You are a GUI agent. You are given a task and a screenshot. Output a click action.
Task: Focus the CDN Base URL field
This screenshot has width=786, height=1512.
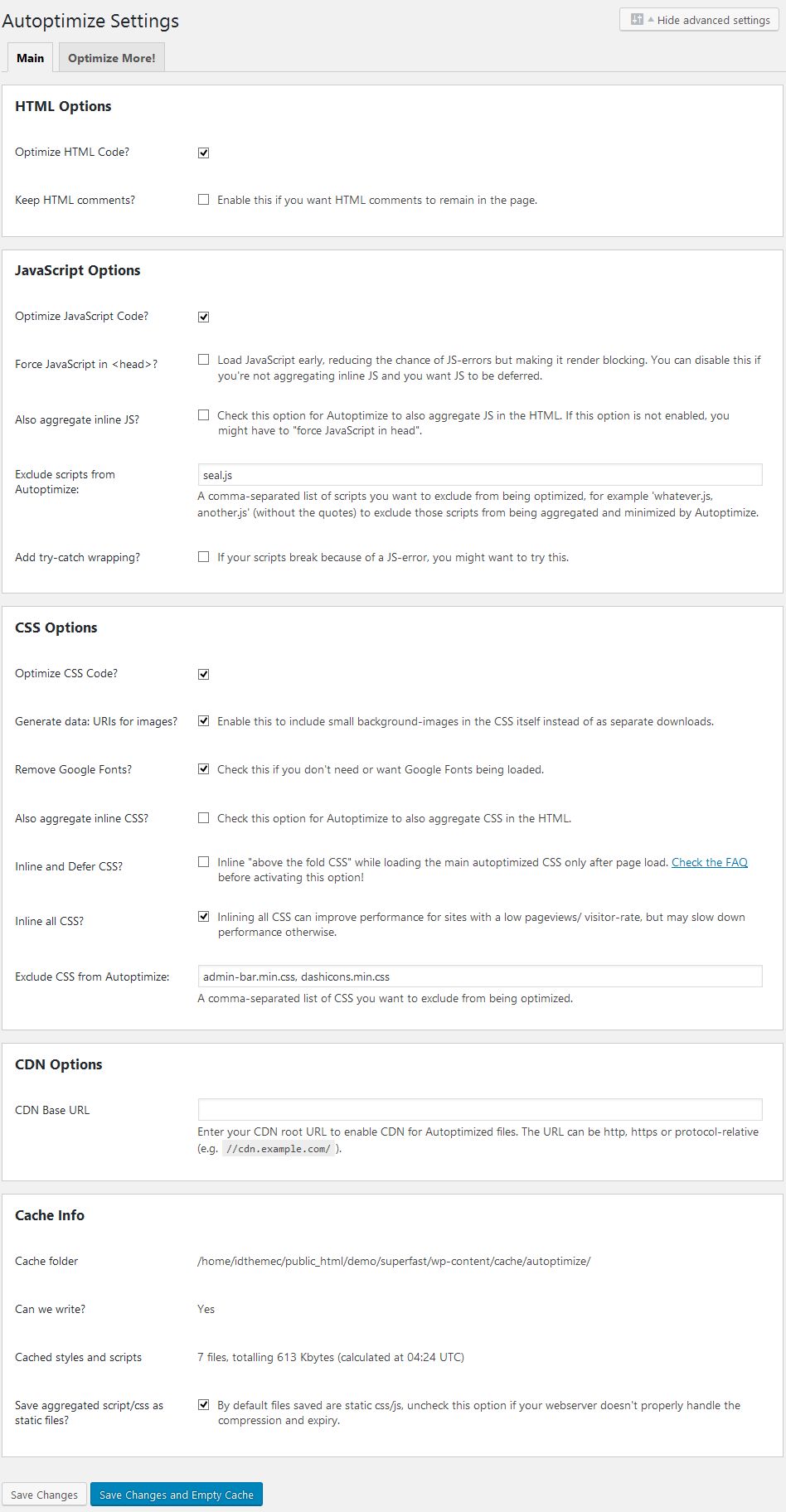[x=479, y=1110]
